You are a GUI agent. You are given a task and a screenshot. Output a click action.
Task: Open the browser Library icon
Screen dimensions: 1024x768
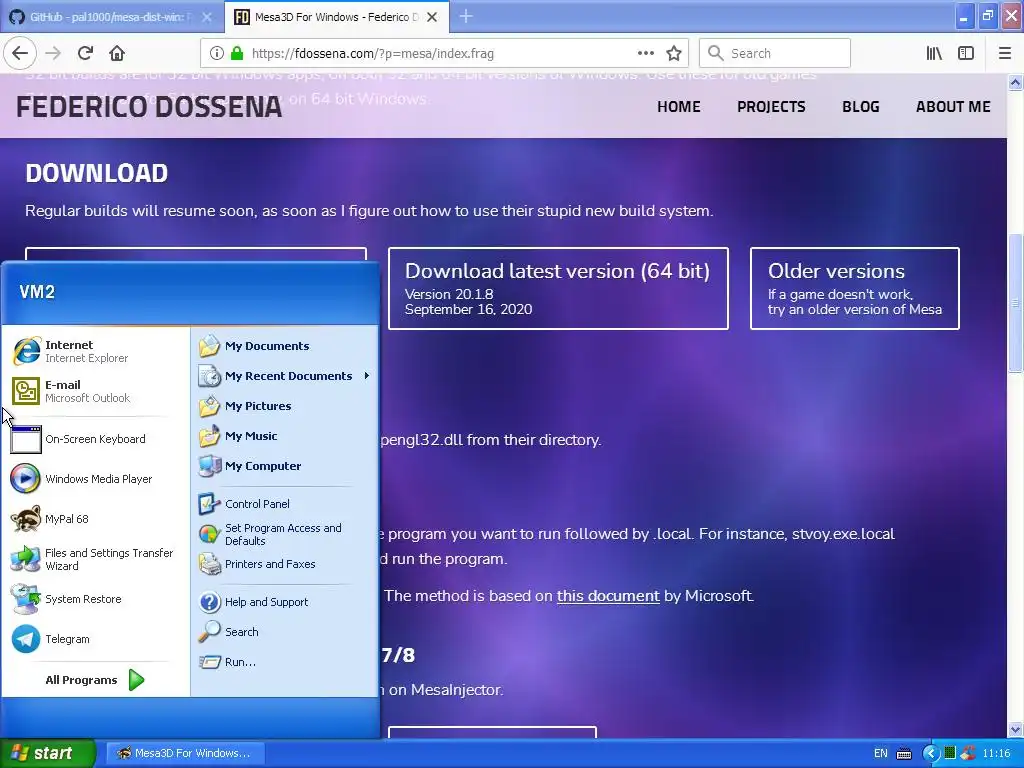pyautogui.click(x=934, y=54)
